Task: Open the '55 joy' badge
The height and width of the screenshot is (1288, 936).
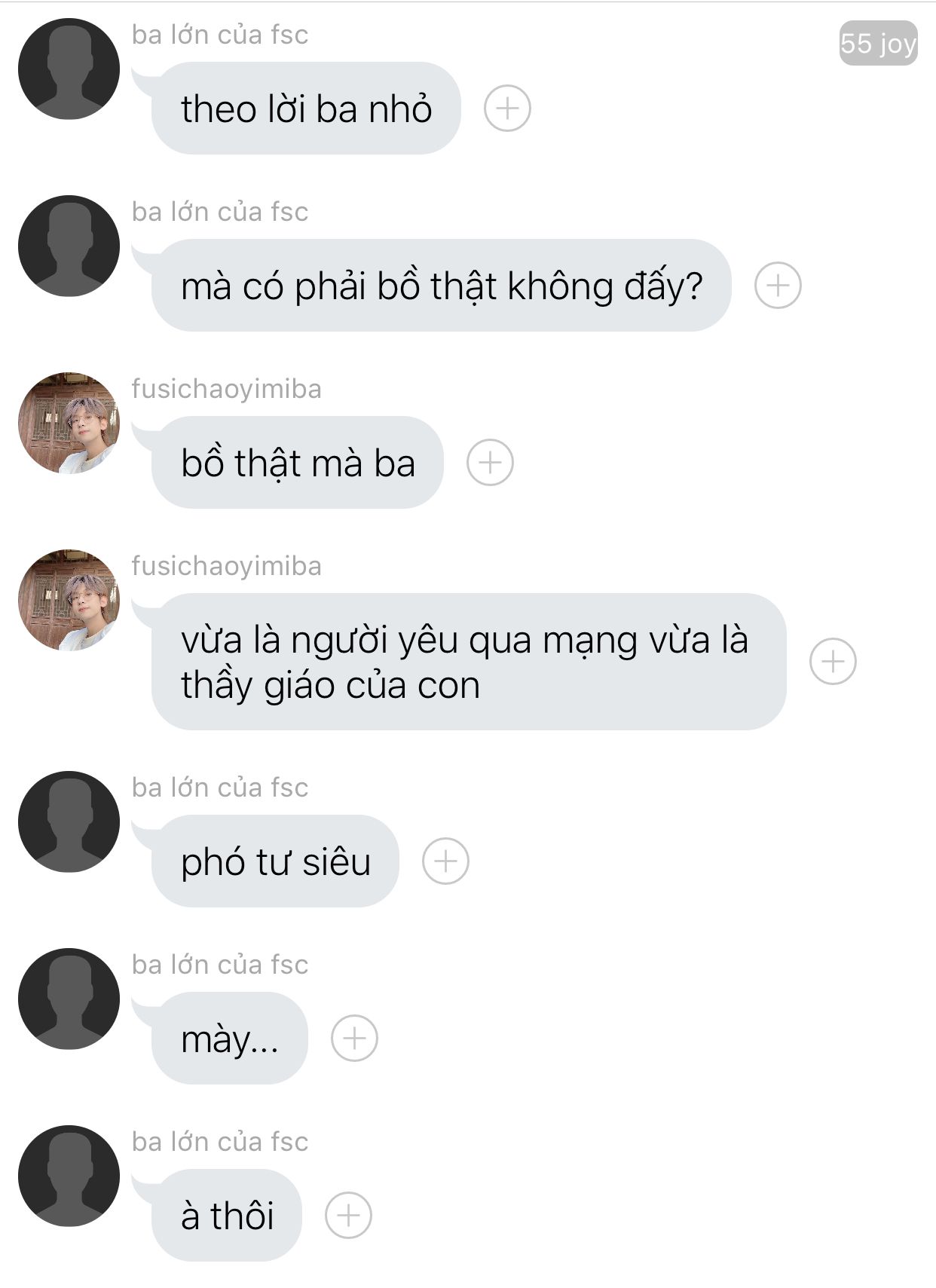Action: pos(878,43)
